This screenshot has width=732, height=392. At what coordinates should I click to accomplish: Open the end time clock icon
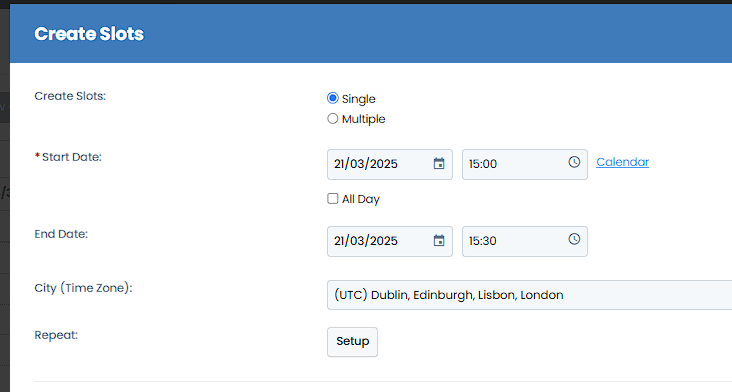pos(574,239)
